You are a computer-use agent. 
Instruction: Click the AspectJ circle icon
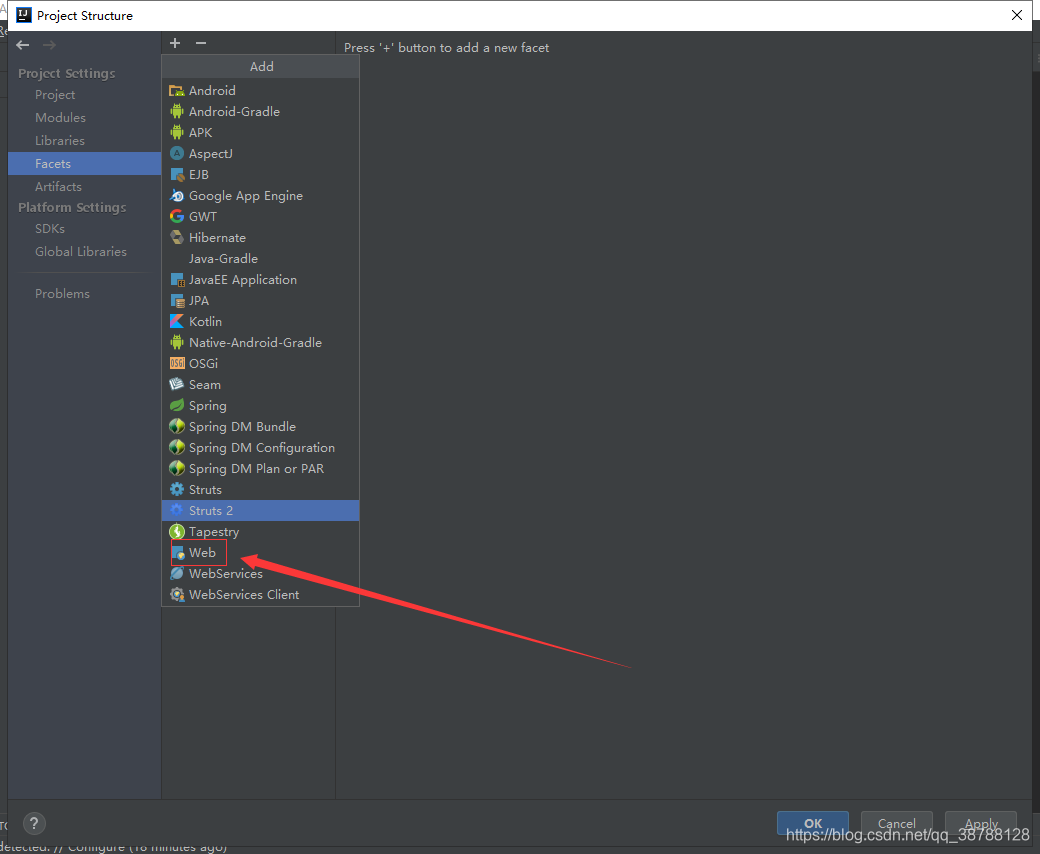point(176,154)
